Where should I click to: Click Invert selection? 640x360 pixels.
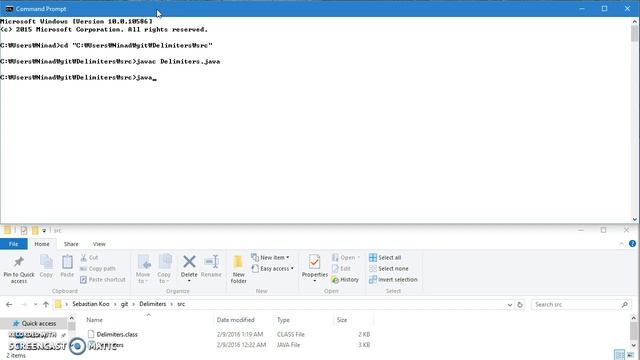point(393,280)
